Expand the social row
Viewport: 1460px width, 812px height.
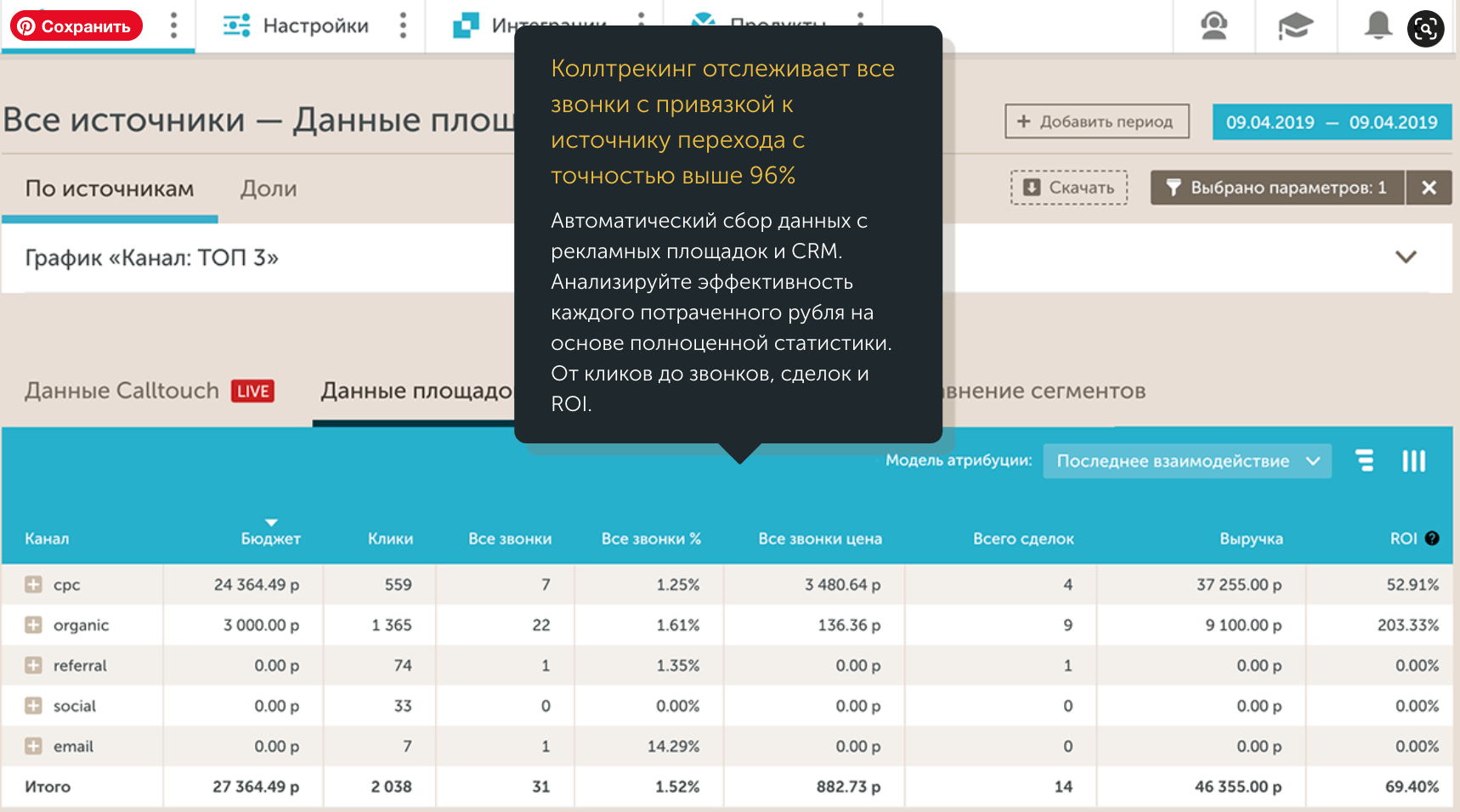[33, 706]
